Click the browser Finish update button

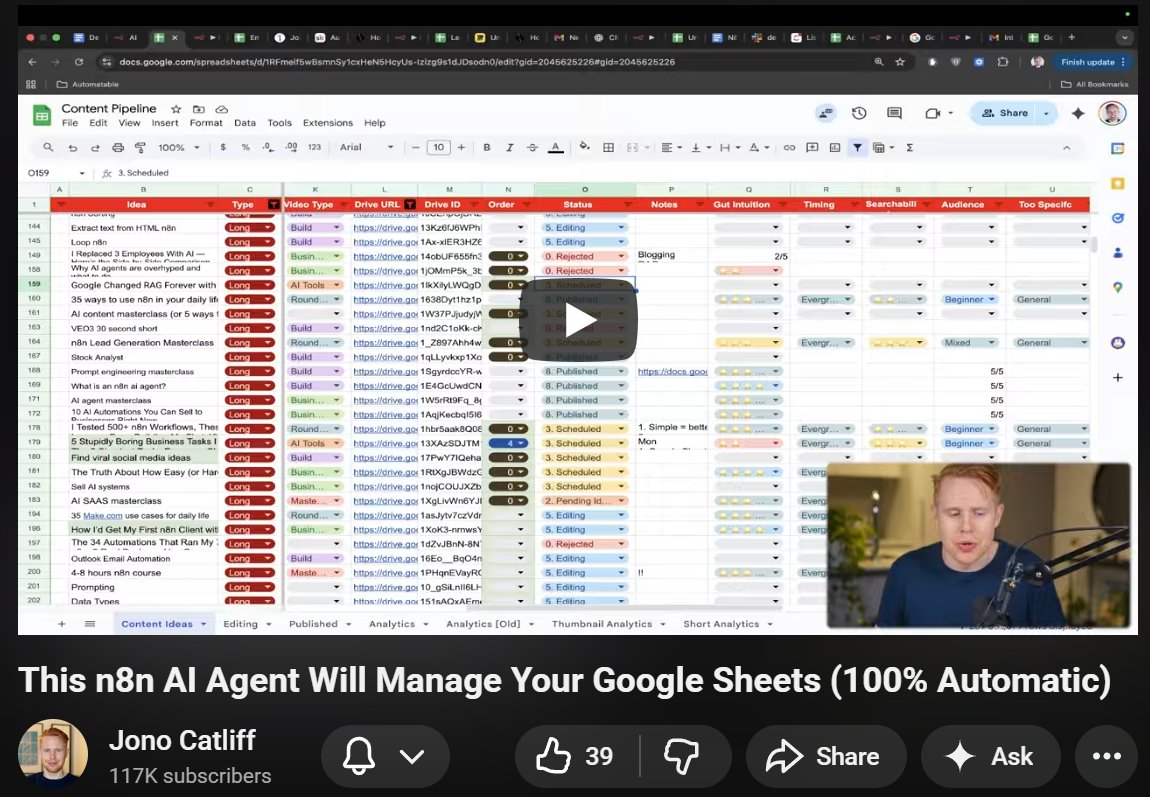click(1093, 62)
